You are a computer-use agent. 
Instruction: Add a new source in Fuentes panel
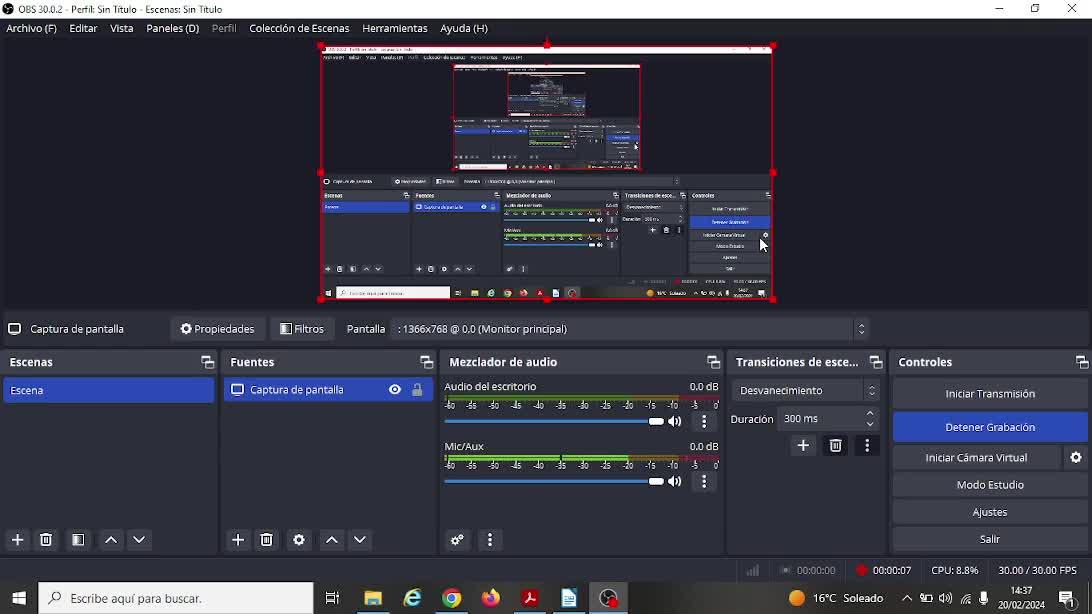(237, 540)
